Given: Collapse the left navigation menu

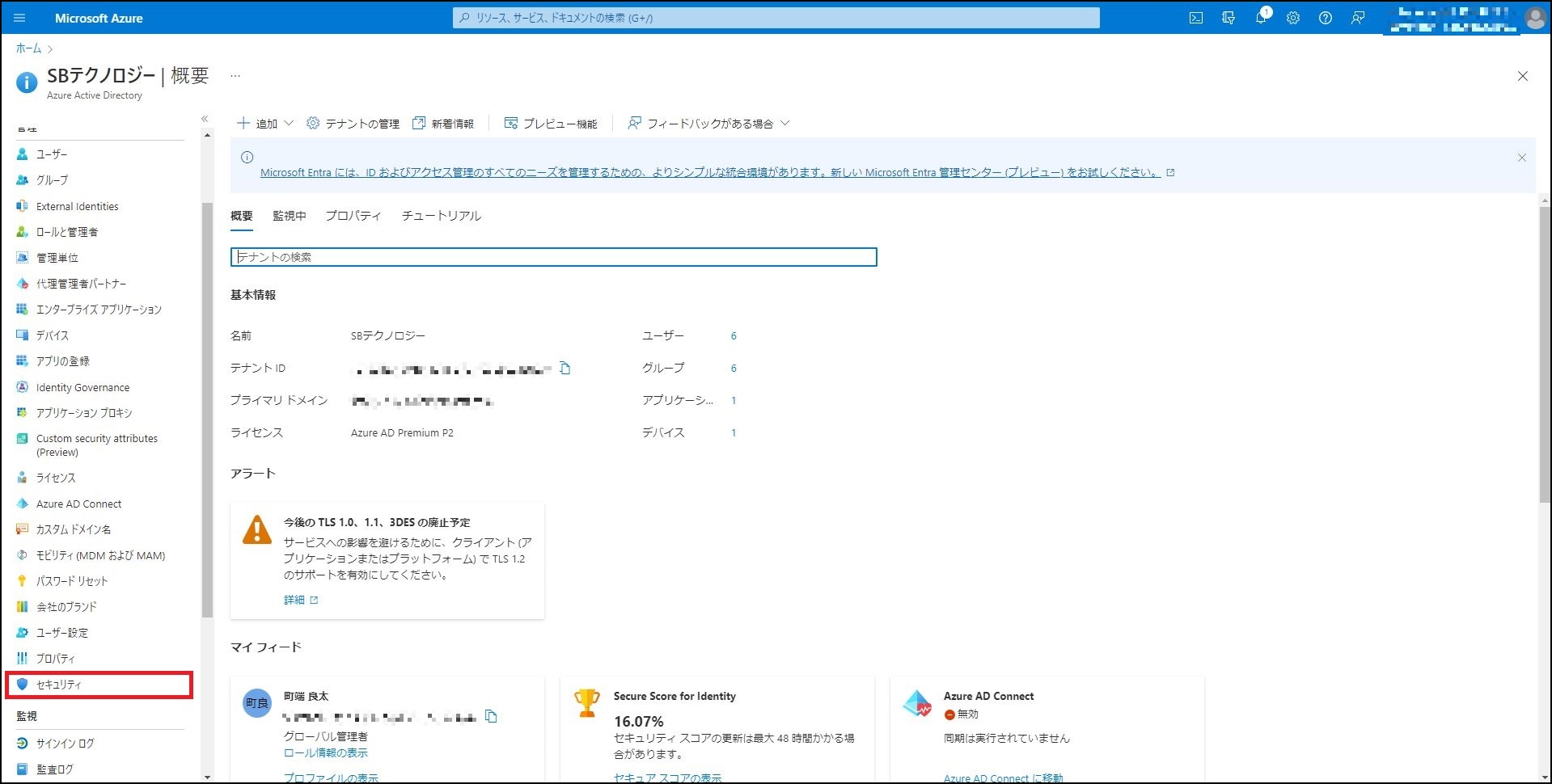Looking at the screenshot, I should pos(205,119).
